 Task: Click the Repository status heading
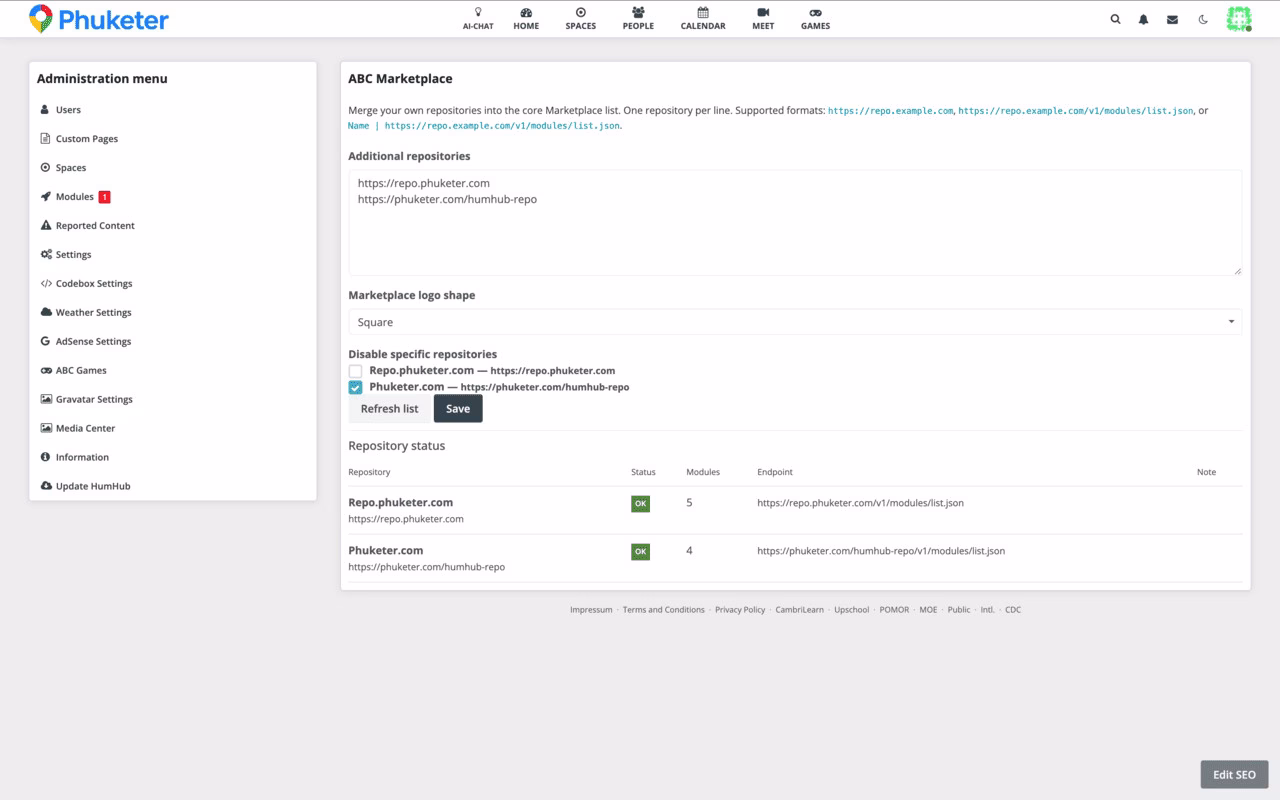coord(397,446)
